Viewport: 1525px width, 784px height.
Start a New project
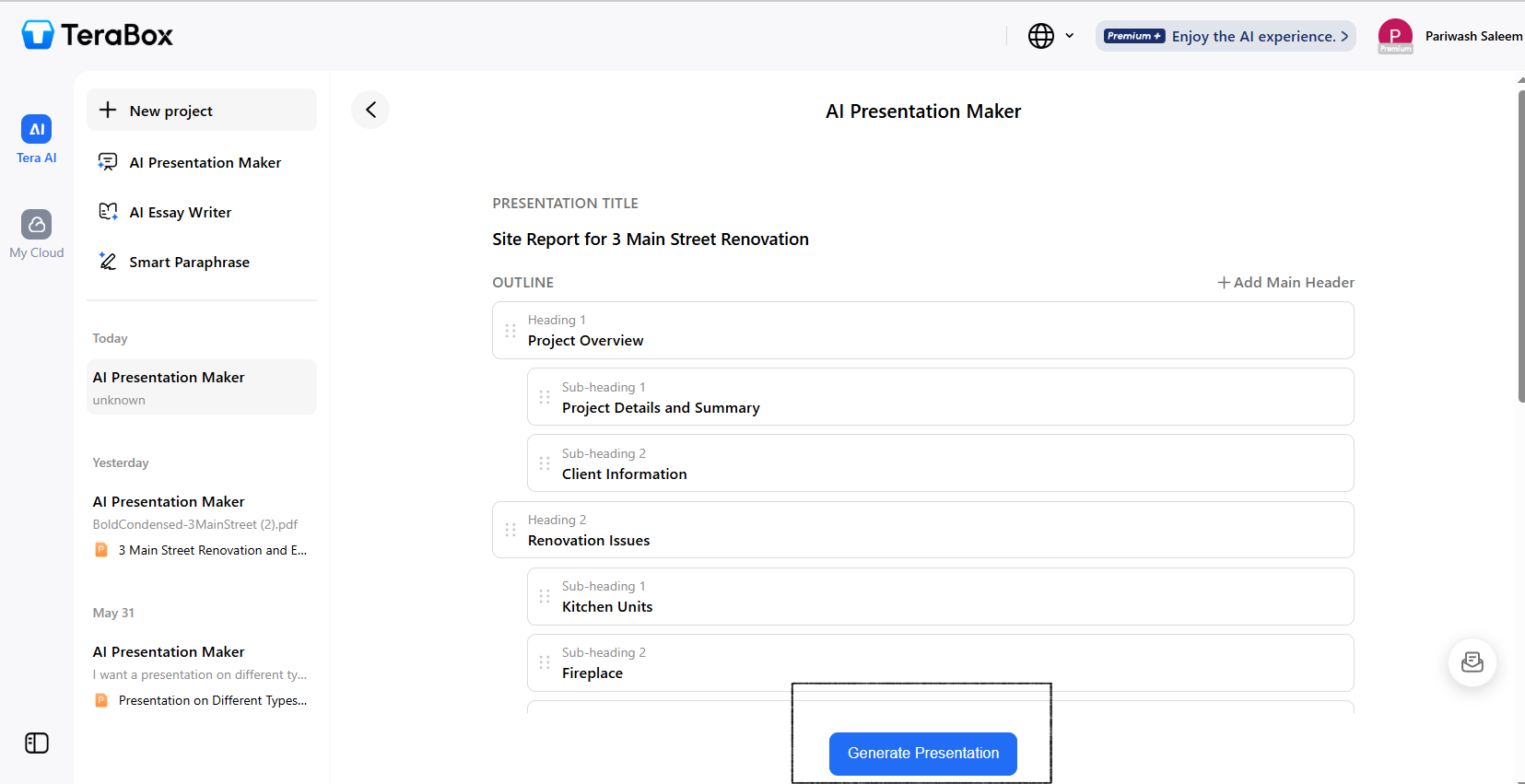(x=201, y=111)
